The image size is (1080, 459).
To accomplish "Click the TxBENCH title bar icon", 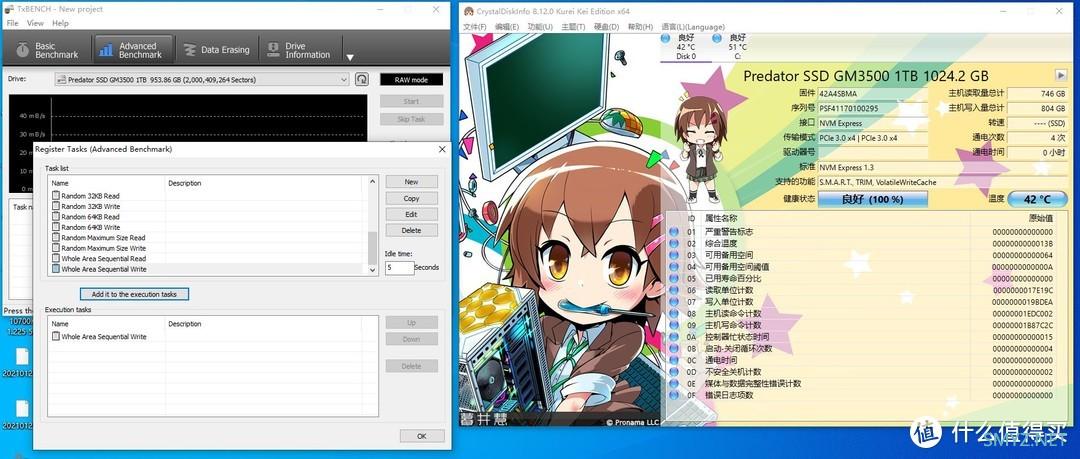I will (8, 10).
